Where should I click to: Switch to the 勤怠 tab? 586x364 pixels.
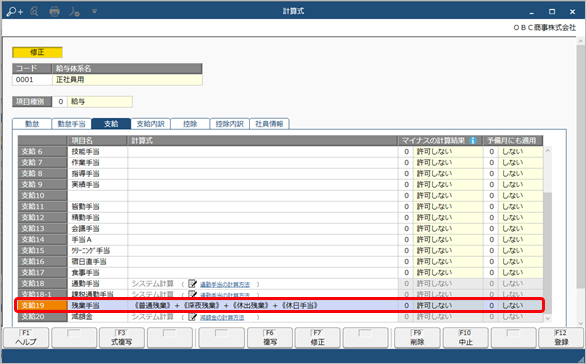[x=32, y=124]
